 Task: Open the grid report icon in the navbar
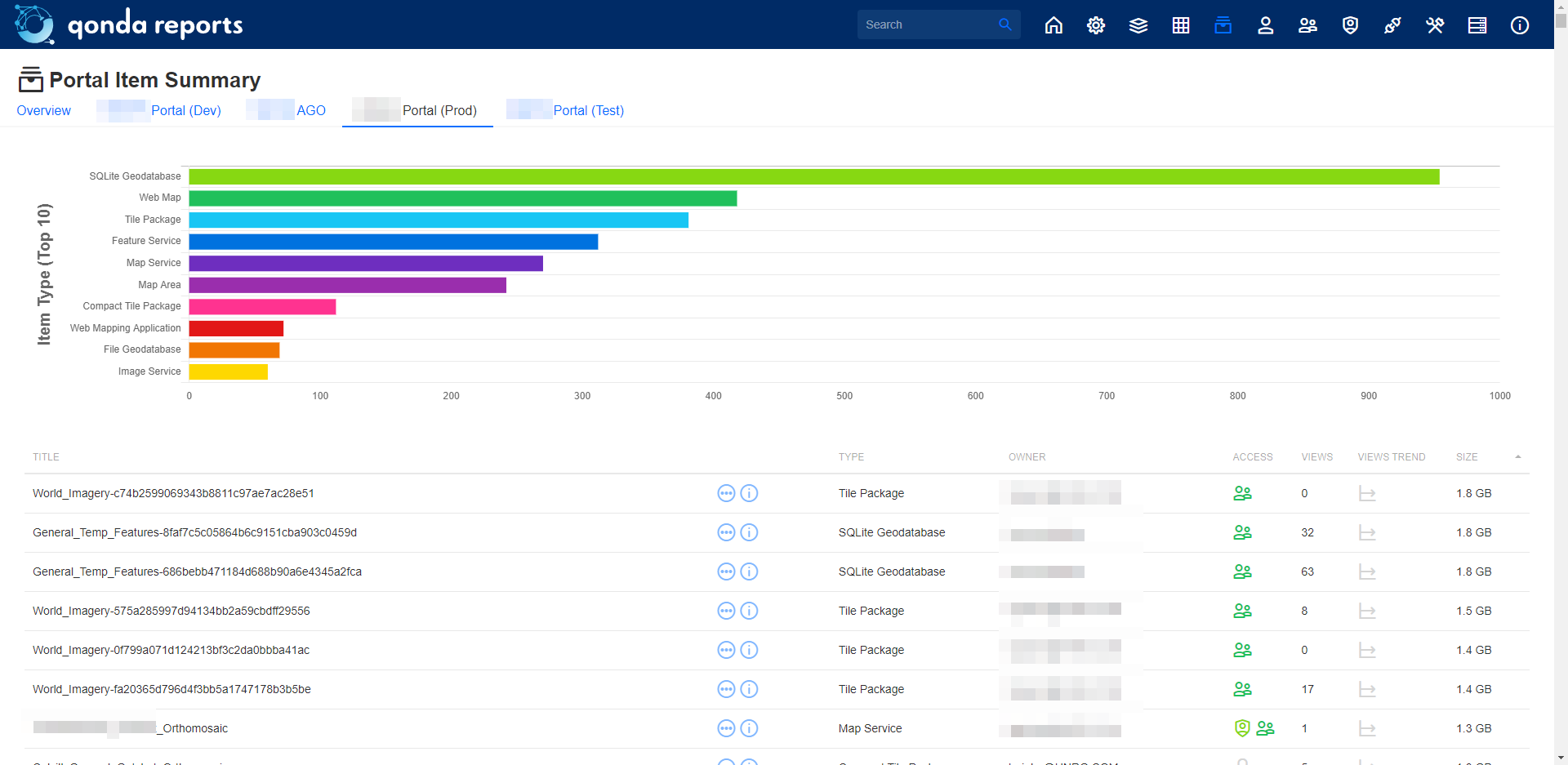(x=1180, y=25)
